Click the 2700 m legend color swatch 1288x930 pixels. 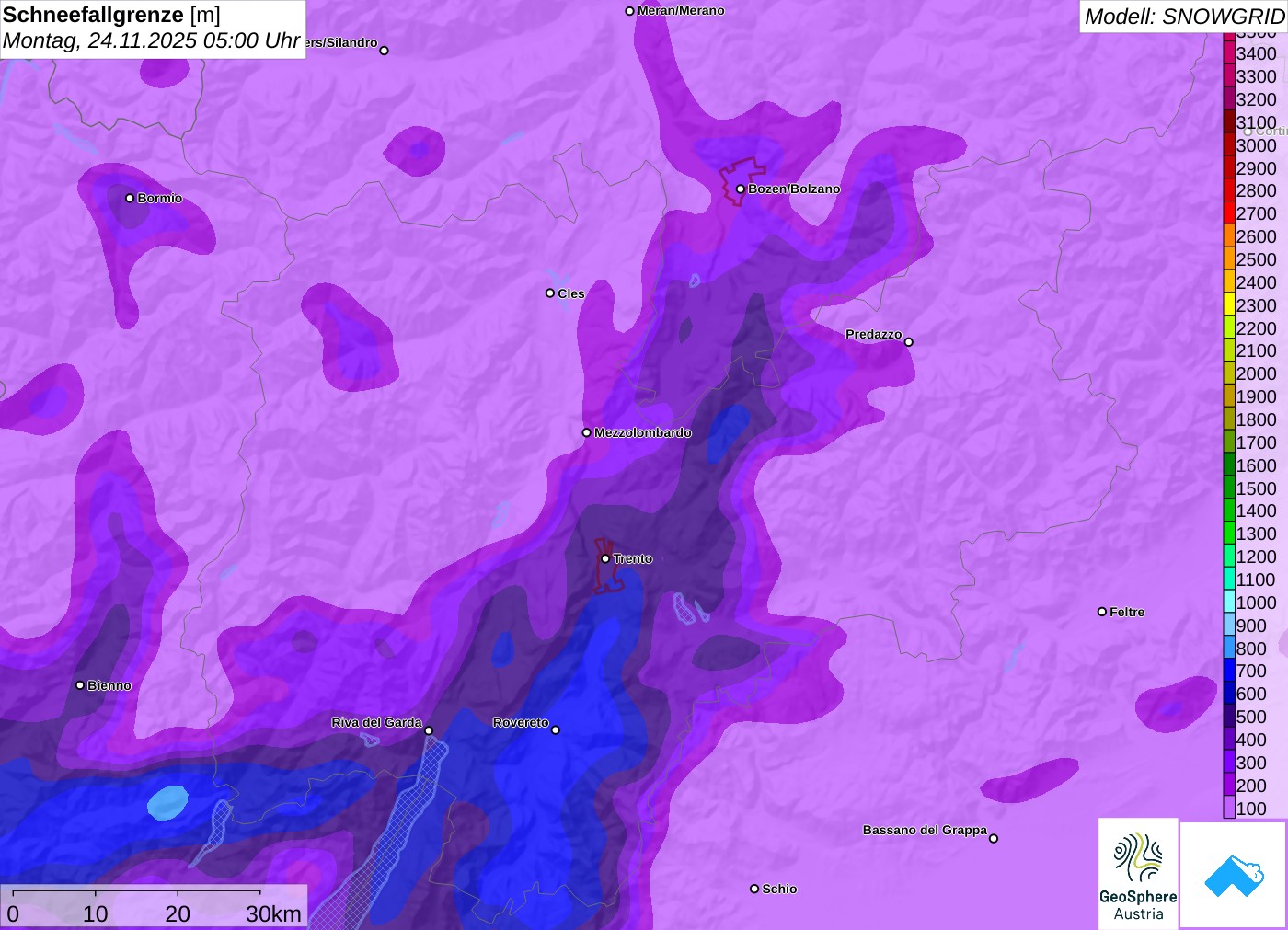click(x=1229, y=213)
